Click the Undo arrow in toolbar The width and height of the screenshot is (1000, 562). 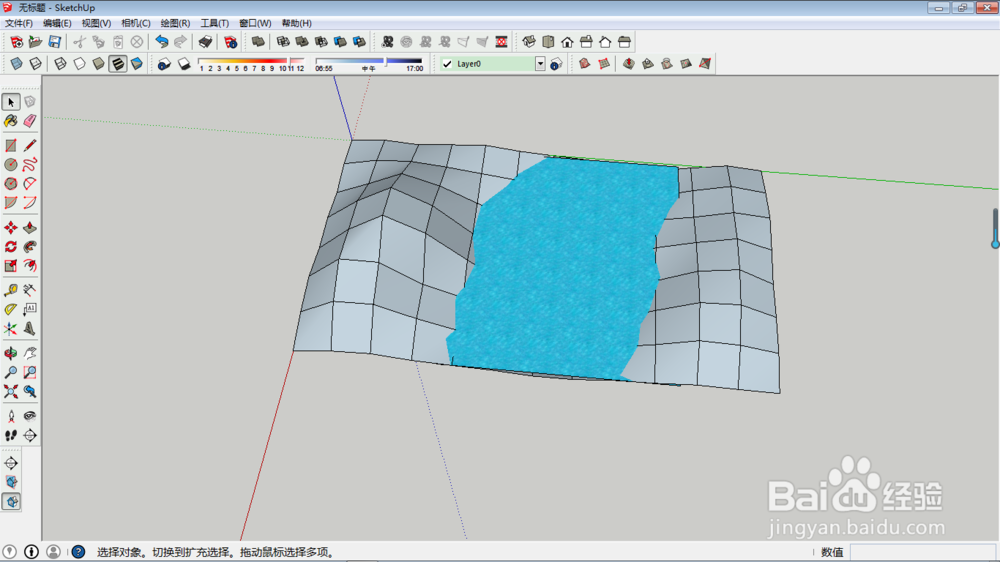(162, 42)
